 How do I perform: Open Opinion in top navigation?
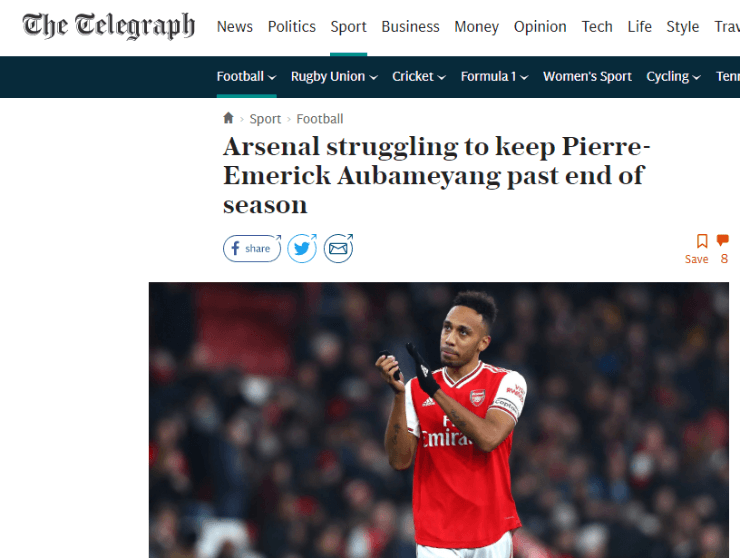[540, 27]
